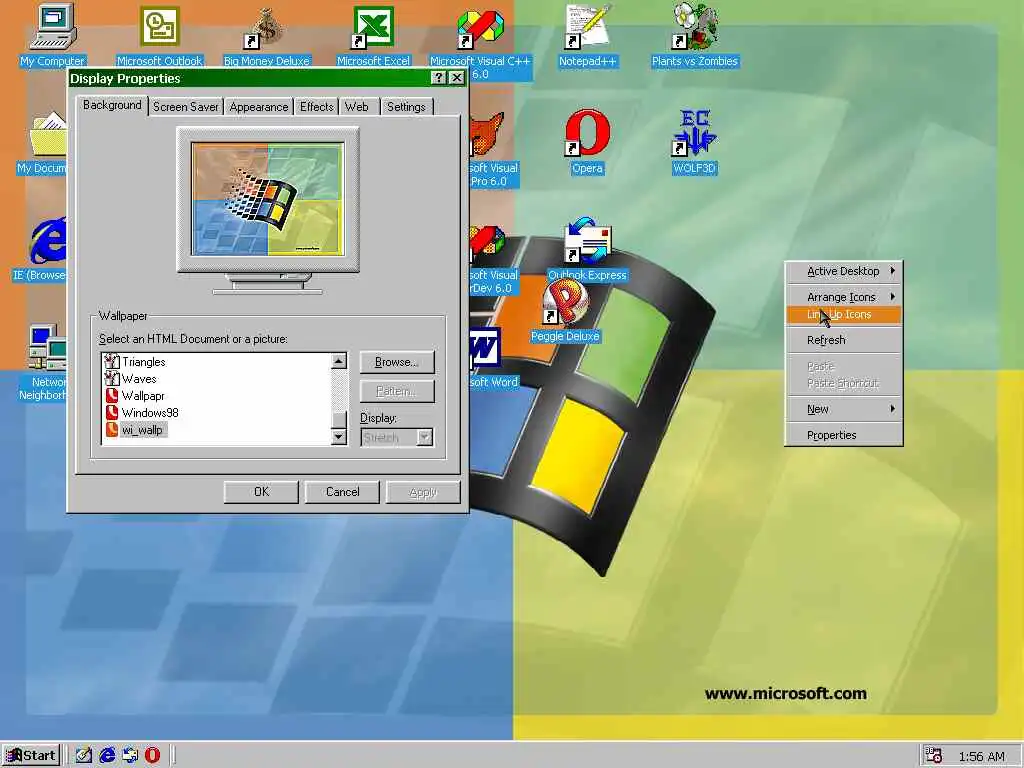Select the Background tab
Image resolution: width=1024 pixels, height=768 pixels.
[x=112, y=105]
